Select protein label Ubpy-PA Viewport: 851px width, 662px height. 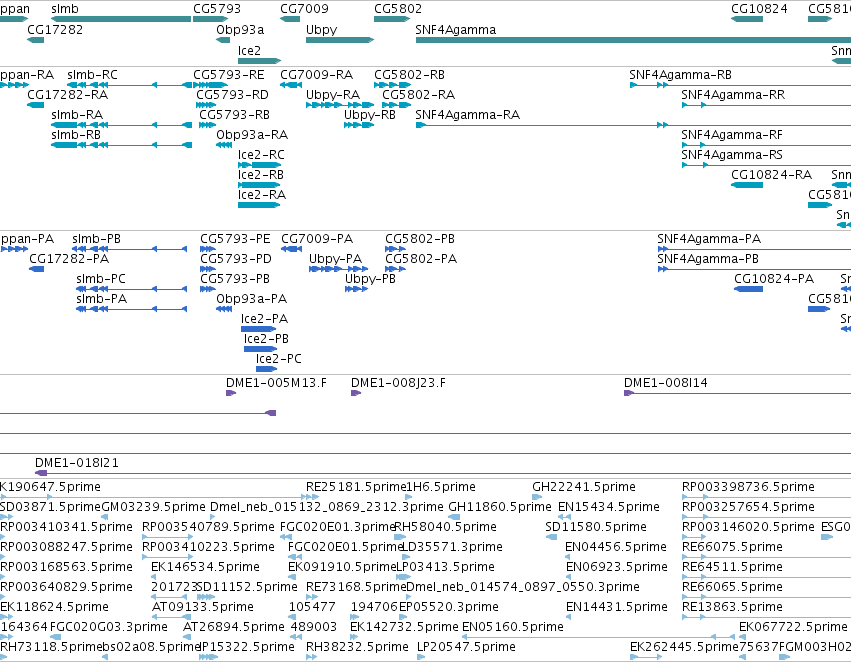pos(335,259)
